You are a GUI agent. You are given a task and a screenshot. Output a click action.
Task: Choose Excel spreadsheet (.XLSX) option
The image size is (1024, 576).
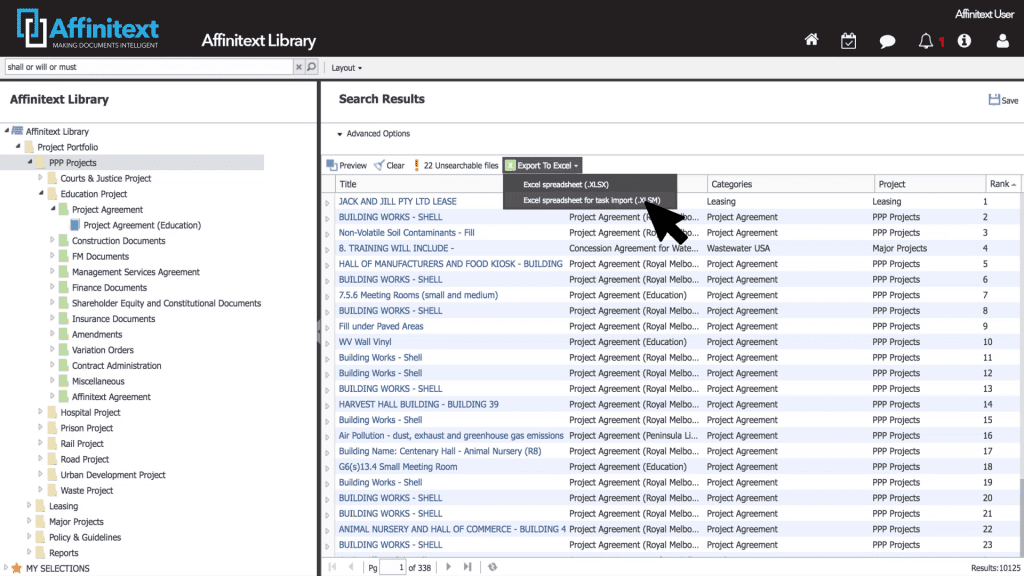coord(566,184)
